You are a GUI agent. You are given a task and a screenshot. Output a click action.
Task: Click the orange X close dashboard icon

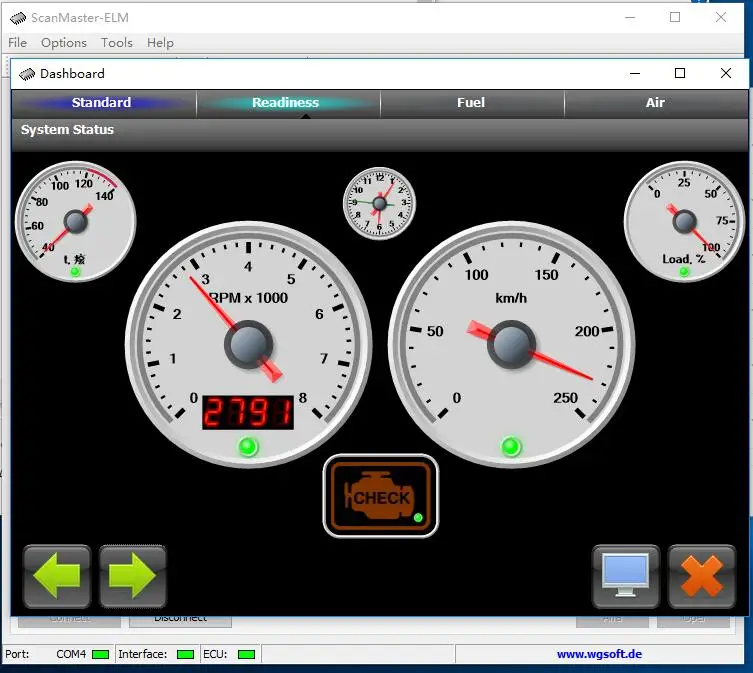point(702,576)
